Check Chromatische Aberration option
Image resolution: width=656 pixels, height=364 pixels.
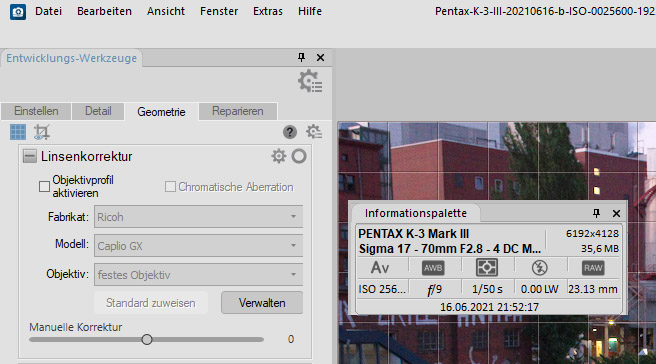pos(170,187)
